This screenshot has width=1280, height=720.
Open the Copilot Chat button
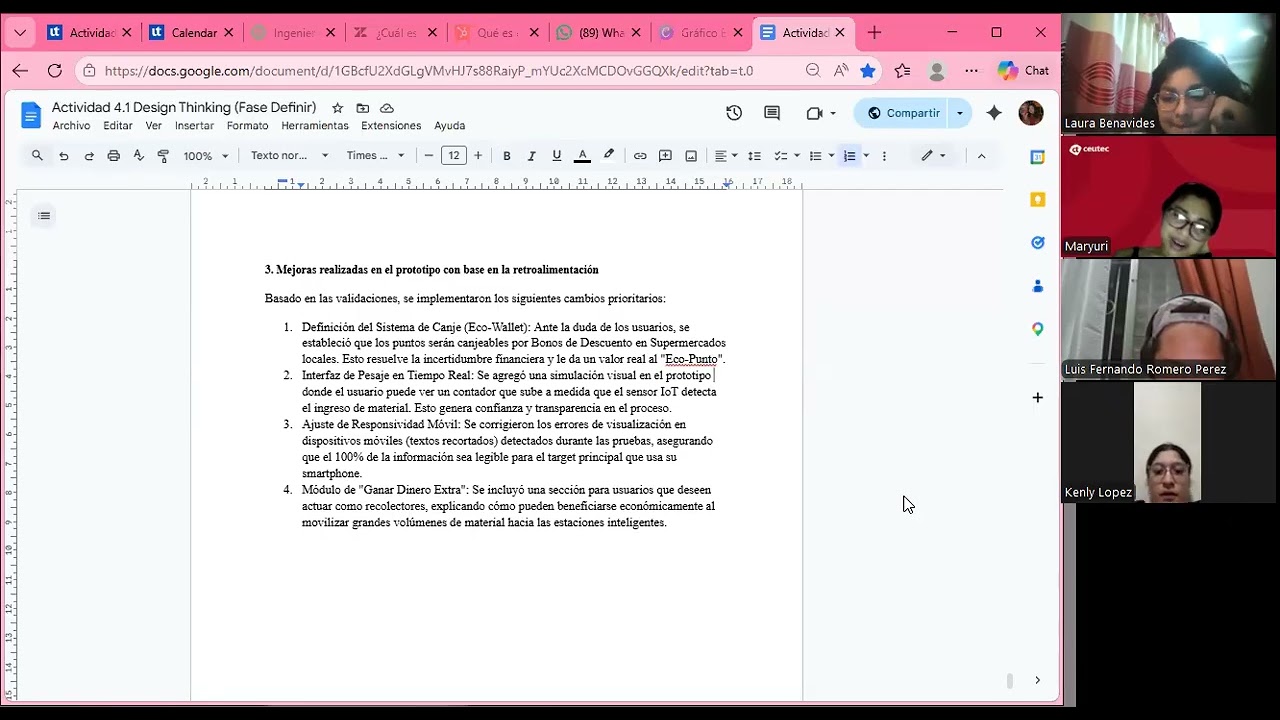[x=1024, y=71]
